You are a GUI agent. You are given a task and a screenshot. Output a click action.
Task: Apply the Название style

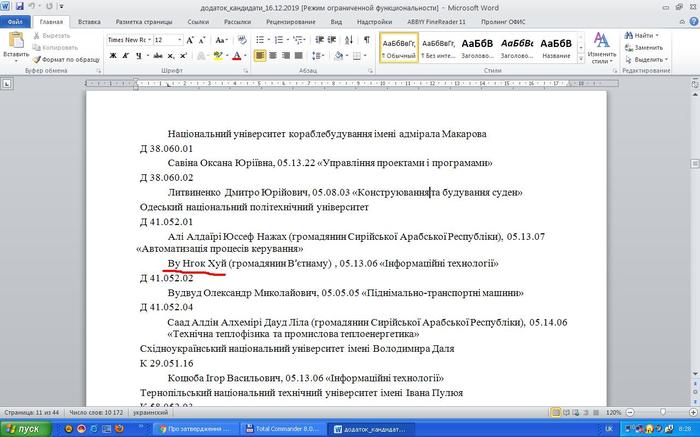pyautogui.click(x=556, y=47)
